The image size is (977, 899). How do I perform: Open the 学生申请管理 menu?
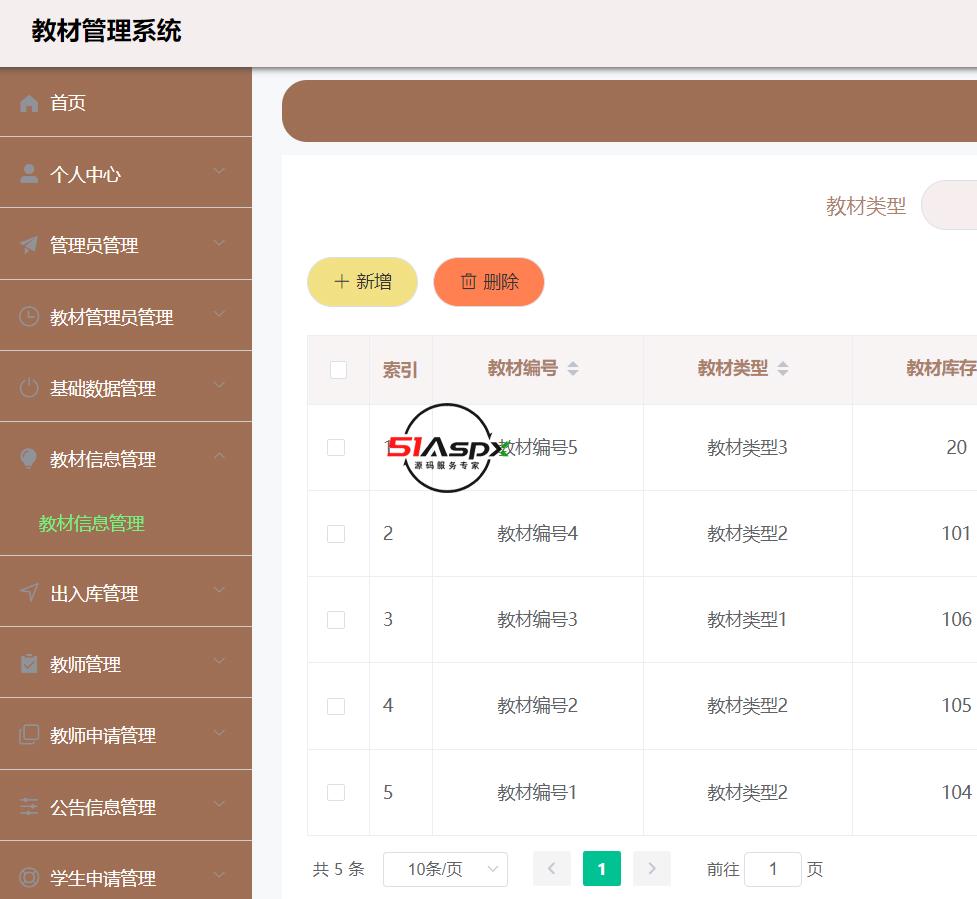pos(126,871)
